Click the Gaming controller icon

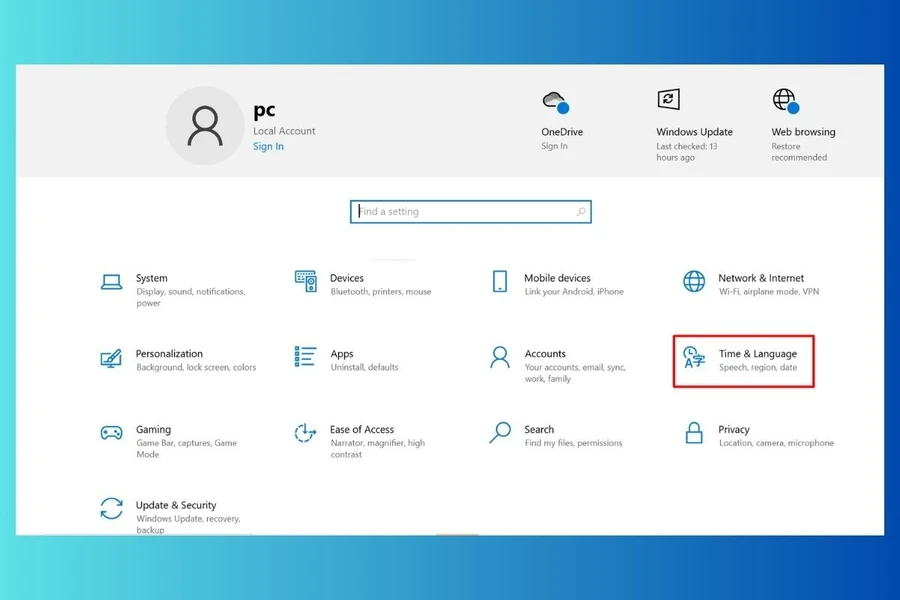pos(111,432)
